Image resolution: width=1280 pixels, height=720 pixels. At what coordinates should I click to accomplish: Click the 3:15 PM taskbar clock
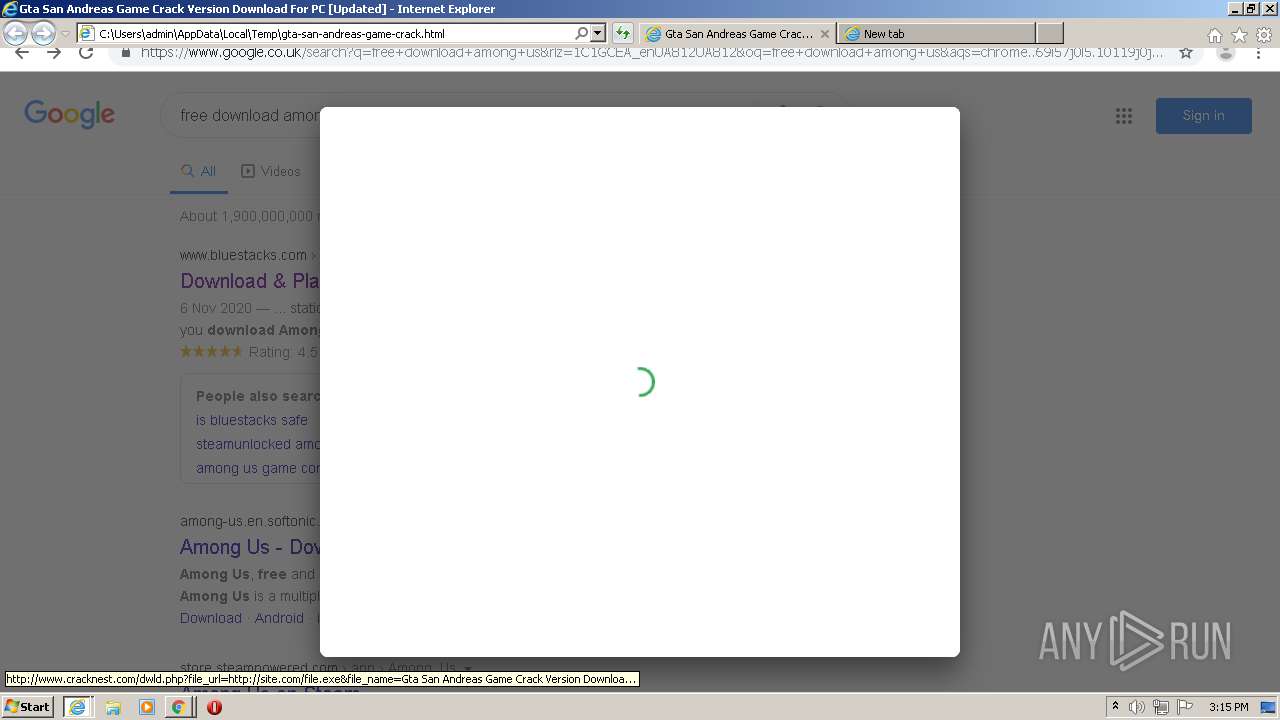(1228, 707)
